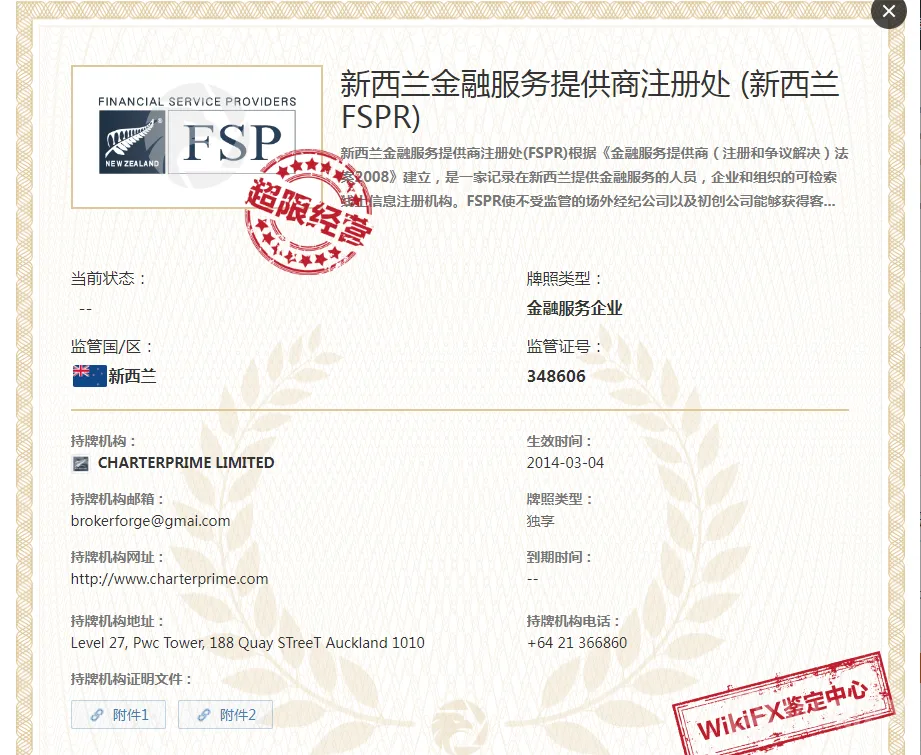The height and width of the screenshot is (755, 921).
Task: Open attachment 附件1
Action: pyautogui.click(x=119, y=714)
